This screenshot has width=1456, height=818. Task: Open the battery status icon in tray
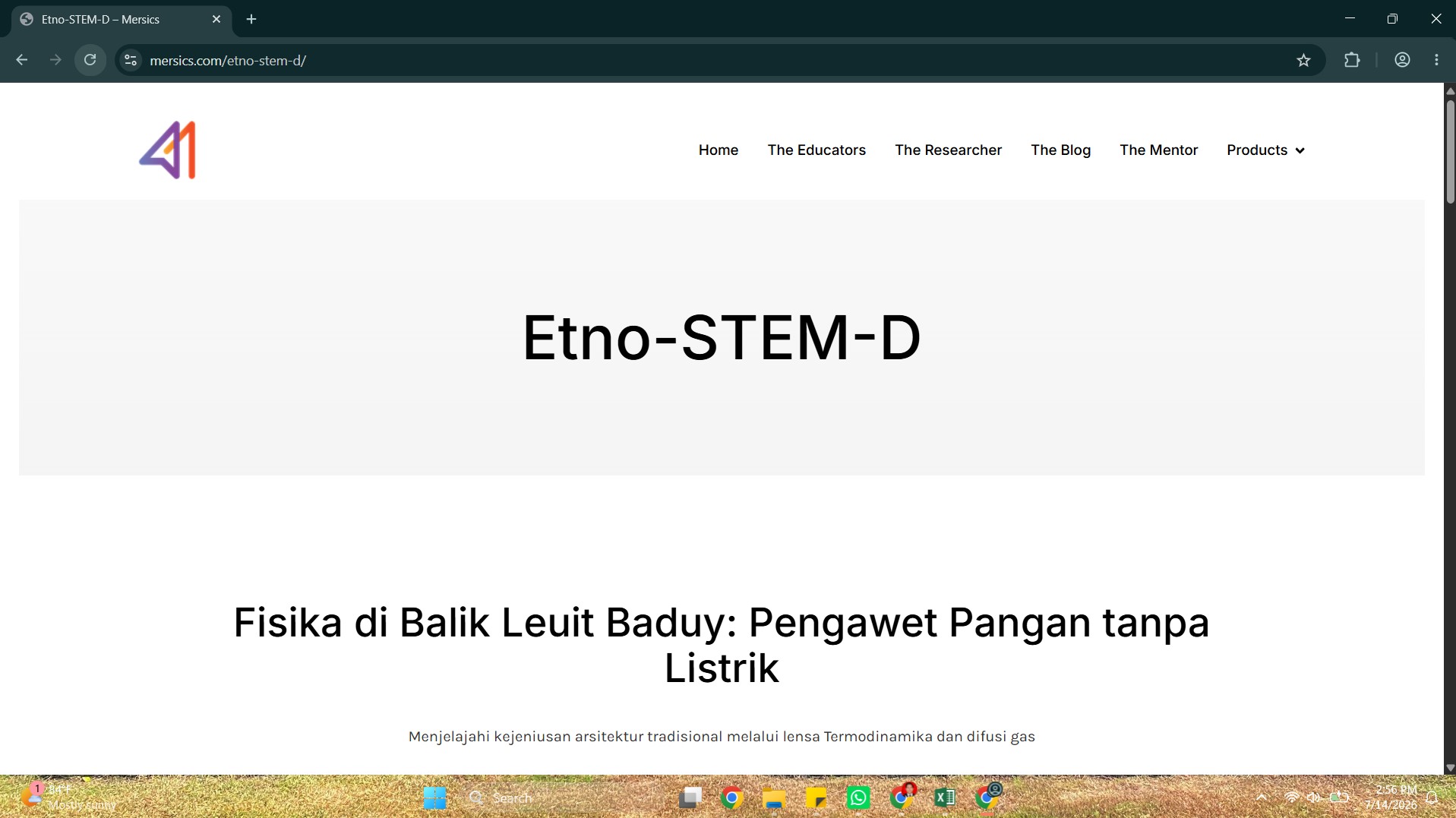coord(1338,797)
